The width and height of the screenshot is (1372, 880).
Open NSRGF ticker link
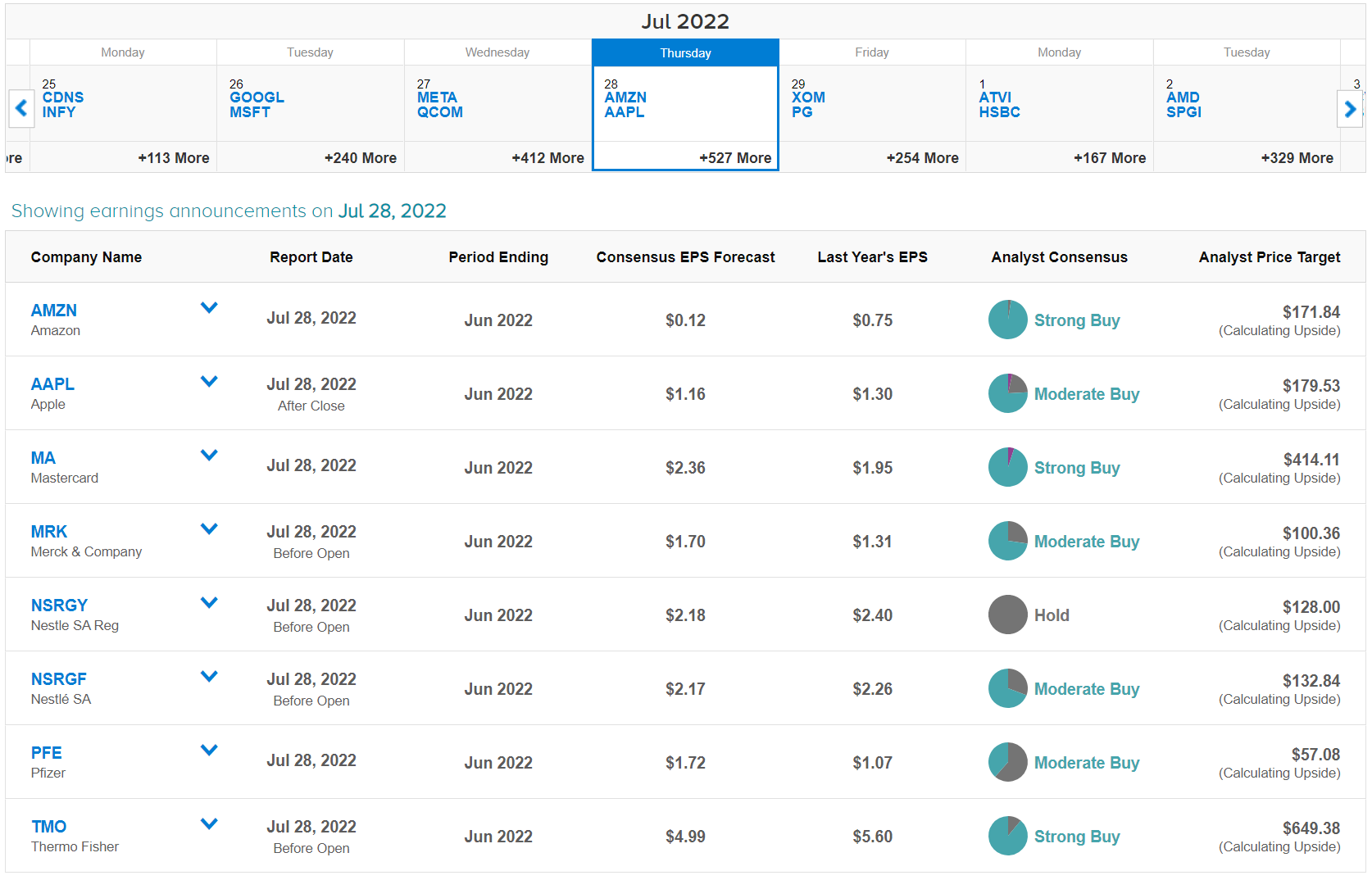click(59, 679)
